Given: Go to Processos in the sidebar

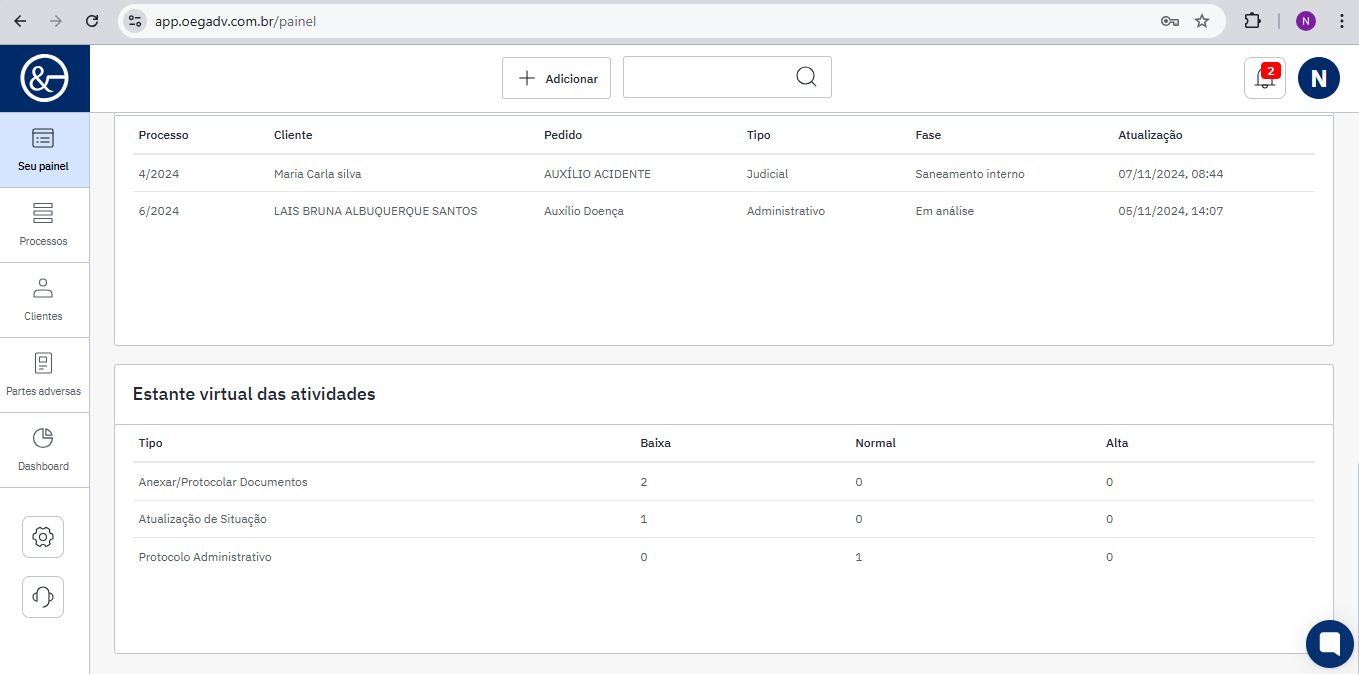Looking at the screenshot, I should pos(44,225).
